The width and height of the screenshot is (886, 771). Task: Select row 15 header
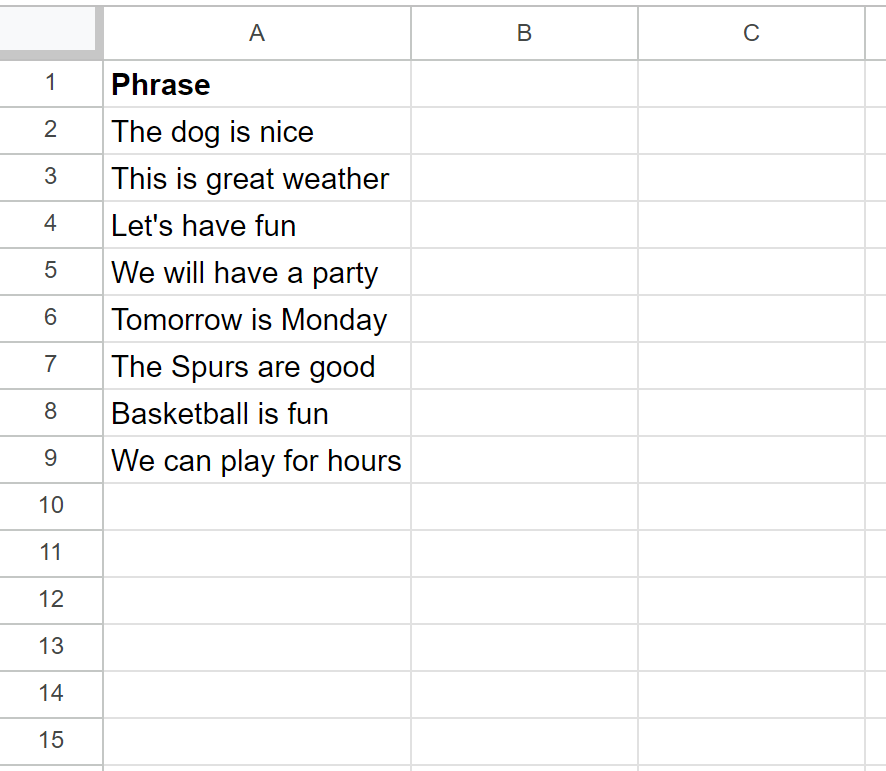pyautogui.click(x=51, y=741)
